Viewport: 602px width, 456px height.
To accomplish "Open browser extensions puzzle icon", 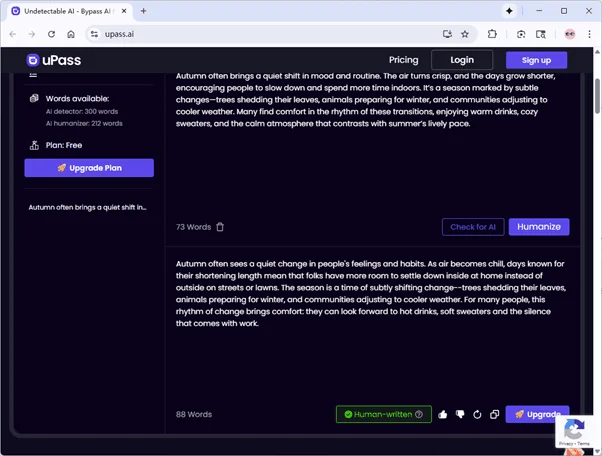I will (x=492, y=34).
